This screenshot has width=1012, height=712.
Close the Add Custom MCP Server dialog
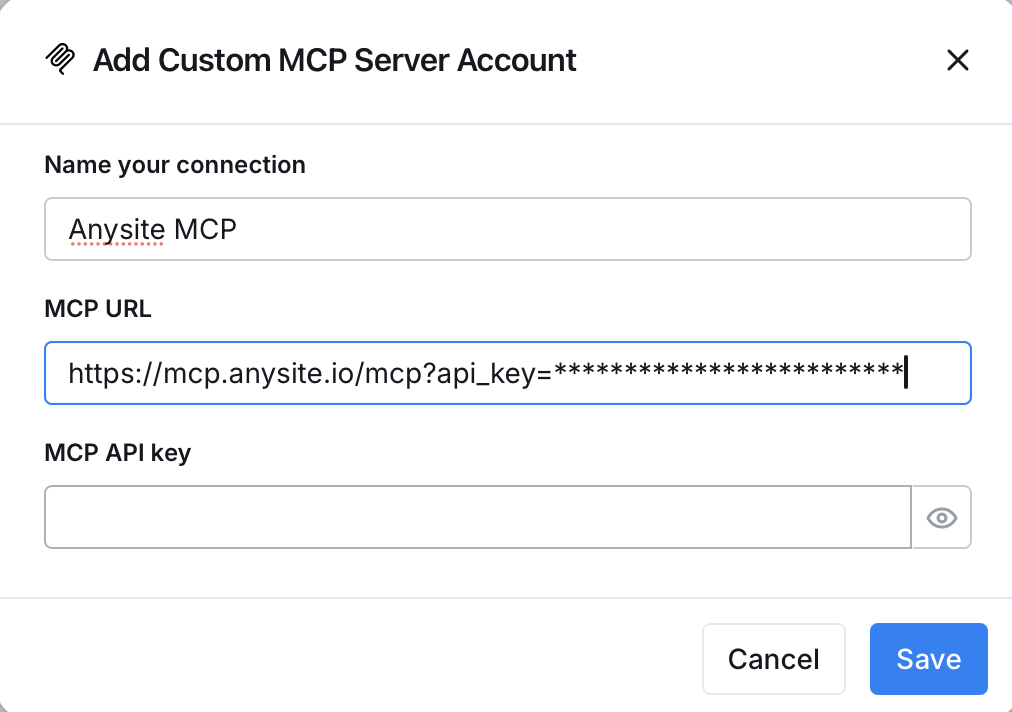957,60
